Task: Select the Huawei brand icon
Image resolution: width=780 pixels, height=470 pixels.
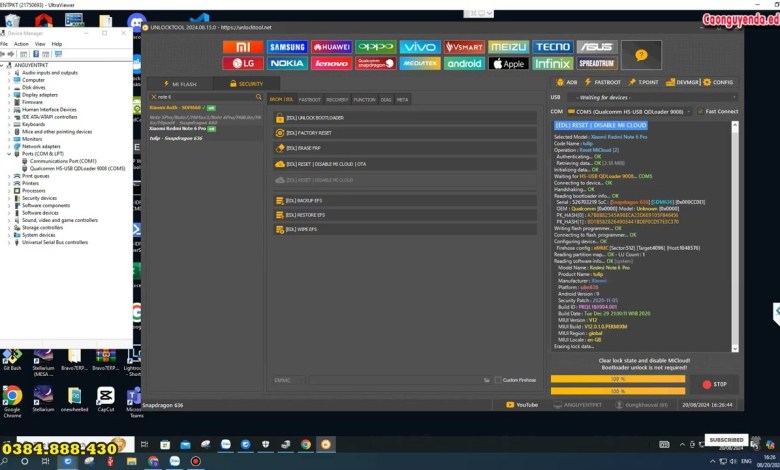Action: 331,47
